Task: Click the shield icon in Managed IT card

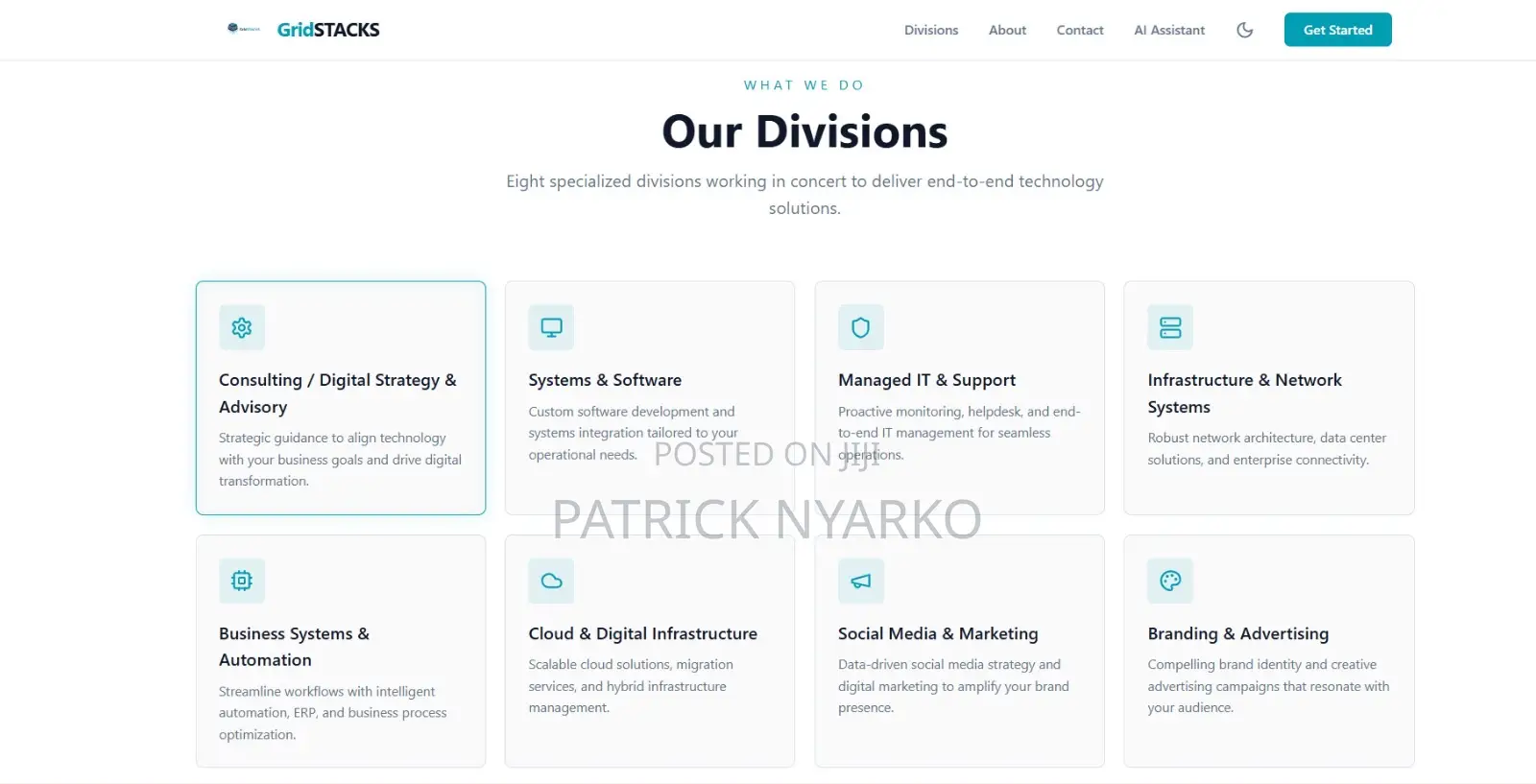Action: pyautogui.click(x=861, y=327)
